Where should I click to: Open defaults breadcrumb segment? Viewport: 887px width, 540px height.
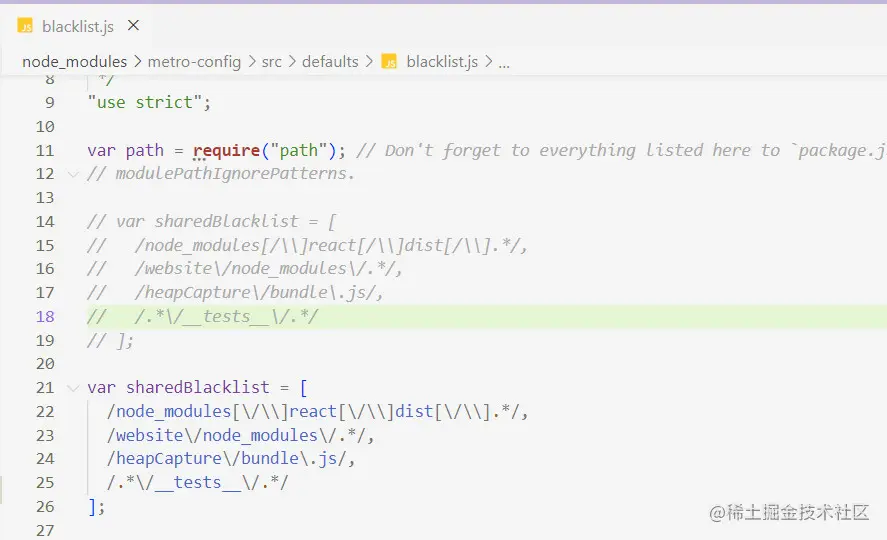pyautogui.click(x=330, y=62)
